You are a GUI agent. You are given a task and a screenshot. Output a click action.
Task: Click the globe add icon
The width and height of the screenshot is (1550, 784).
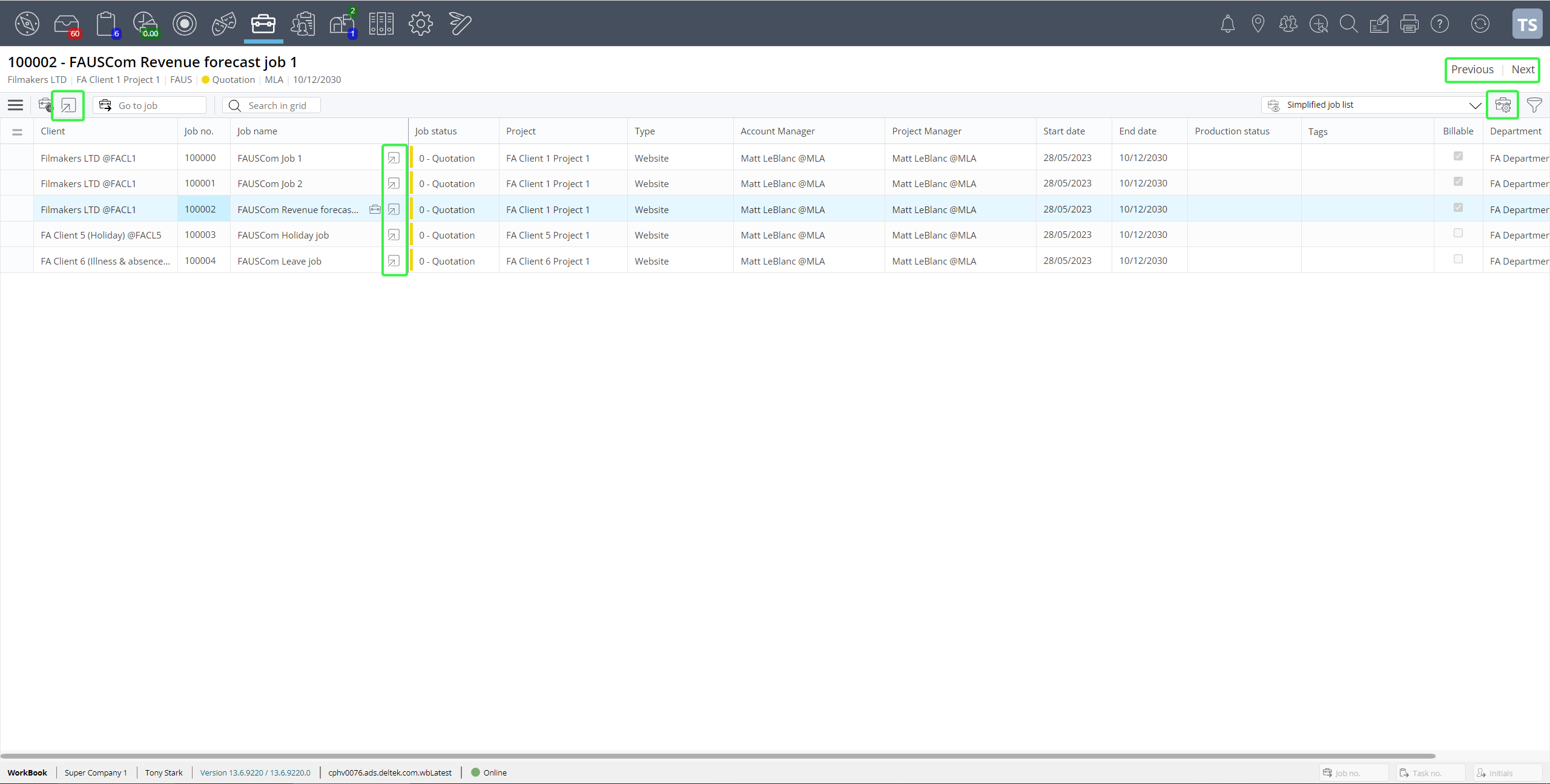click(x=1319, y=24)
